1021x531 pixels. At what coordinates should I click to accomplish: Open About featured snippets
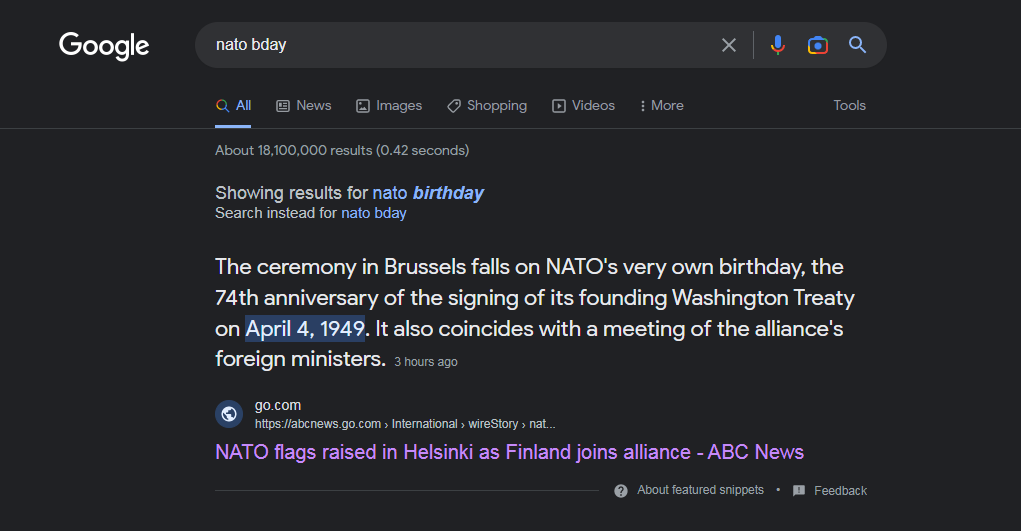(x=700, y=490)
